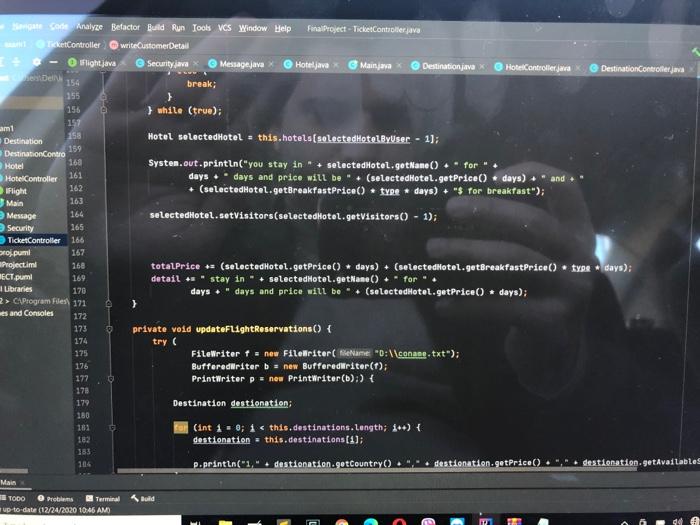Open the TODO tool window
The width and height of the screenshot is (700, 525).
click(12, 498)
